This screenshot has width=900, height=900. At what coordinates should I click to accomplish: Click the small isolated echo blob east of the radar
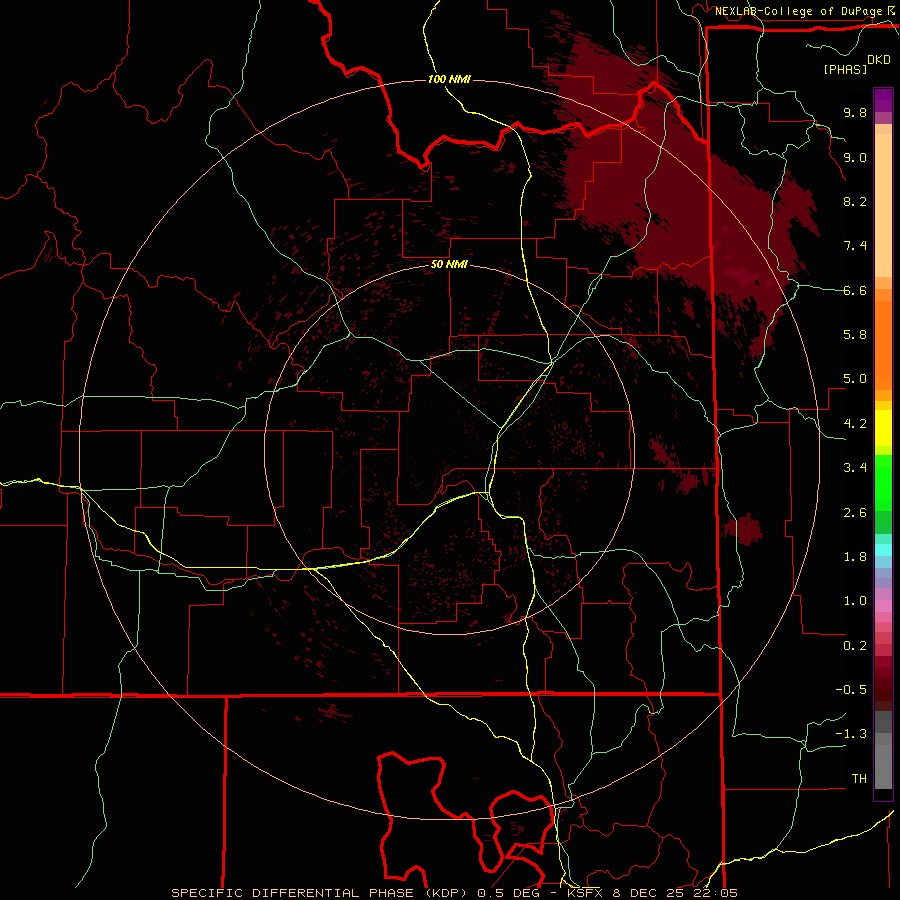click(744, 529)
